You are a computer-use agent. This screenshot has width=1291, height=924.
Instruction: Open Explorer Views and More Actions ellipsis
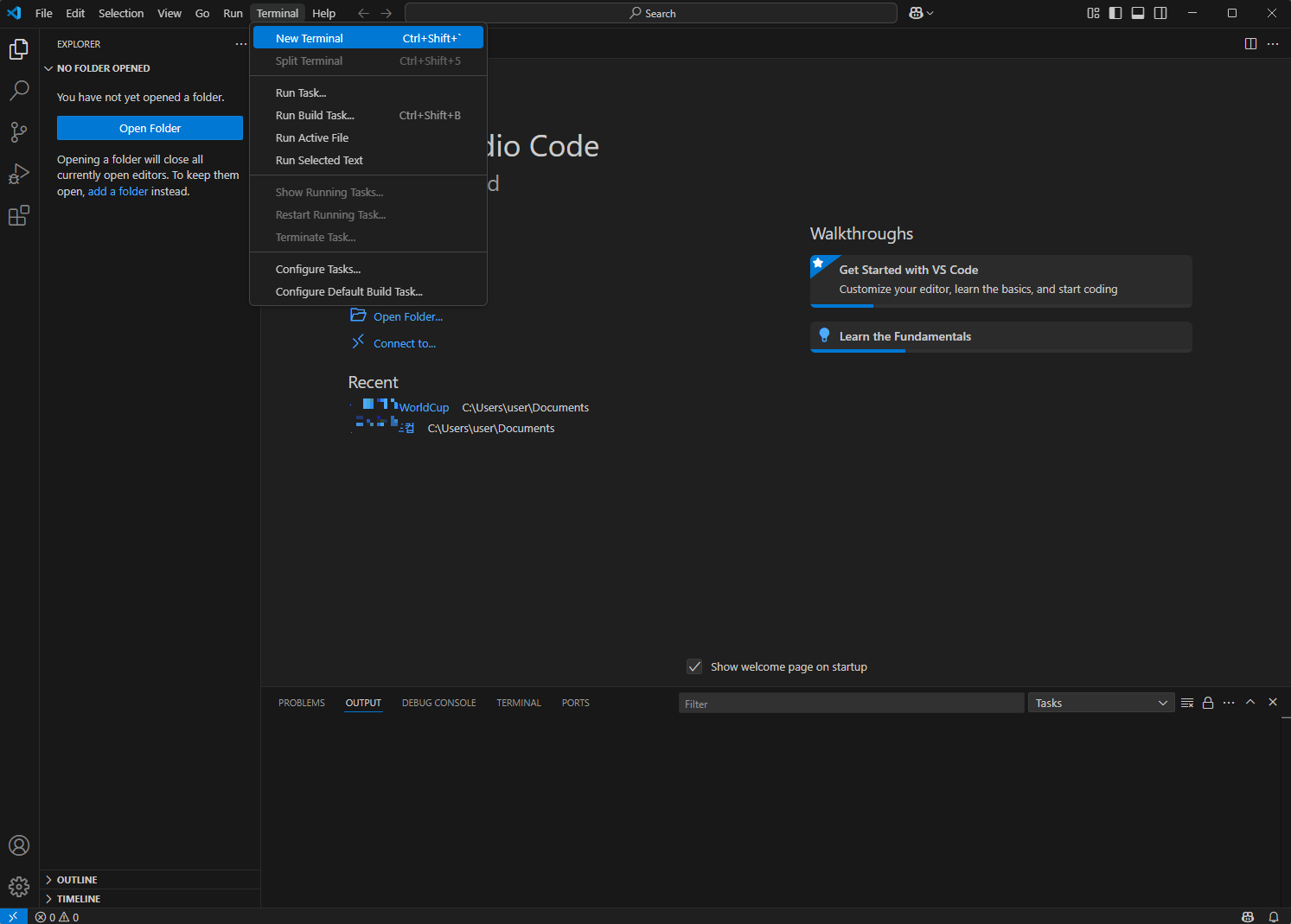click(241, 44)
